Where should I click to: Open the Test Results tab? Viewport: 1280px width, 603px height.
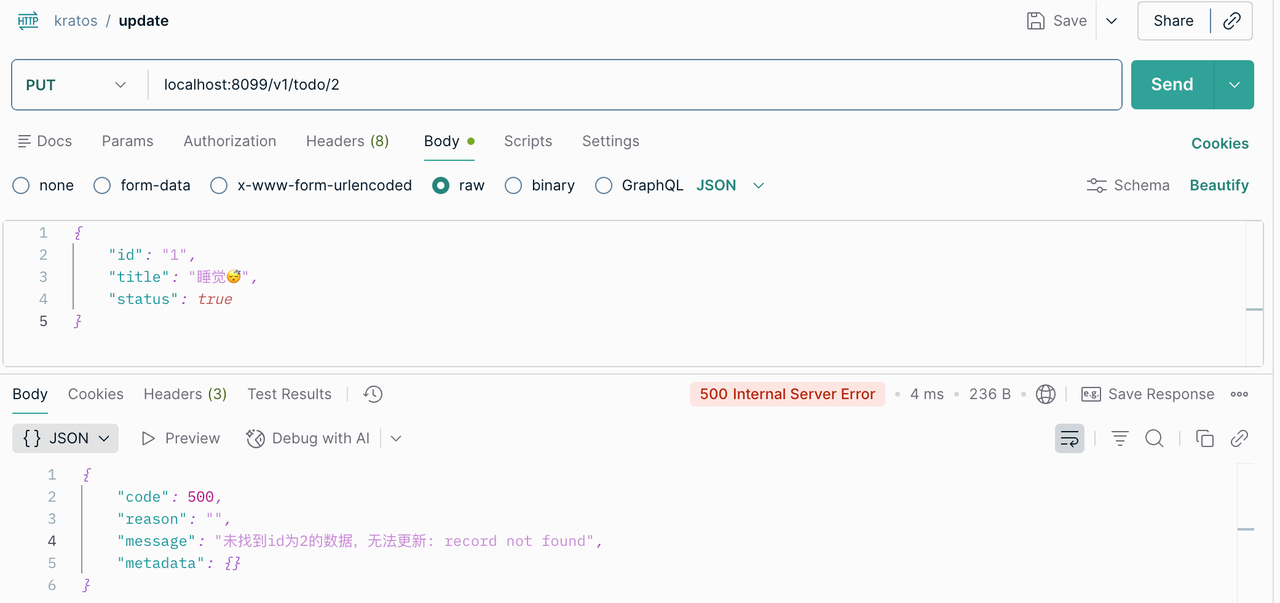[289, 394]
